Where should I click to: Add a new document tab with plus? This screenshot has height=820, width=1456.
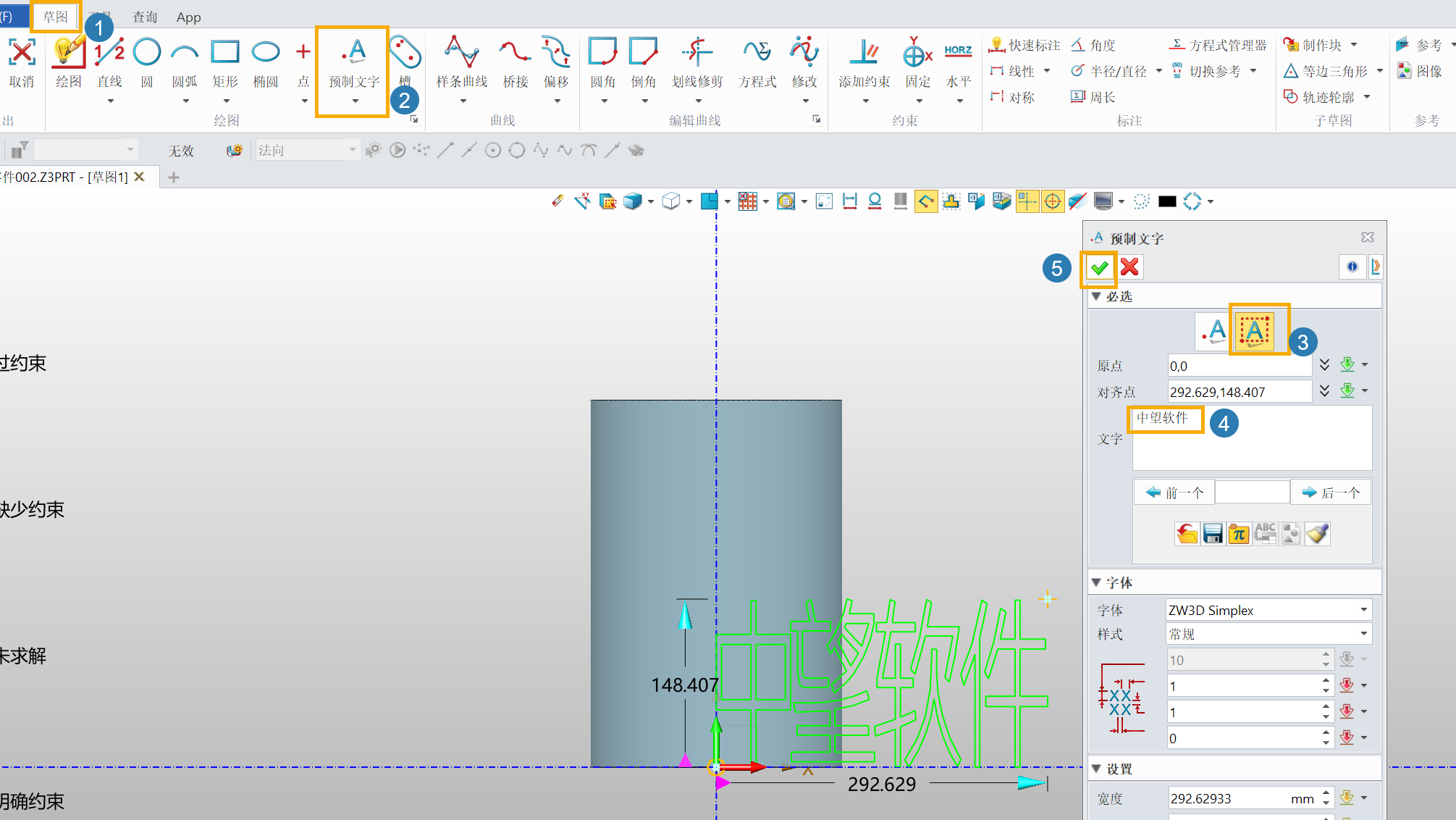click(174, 177)
